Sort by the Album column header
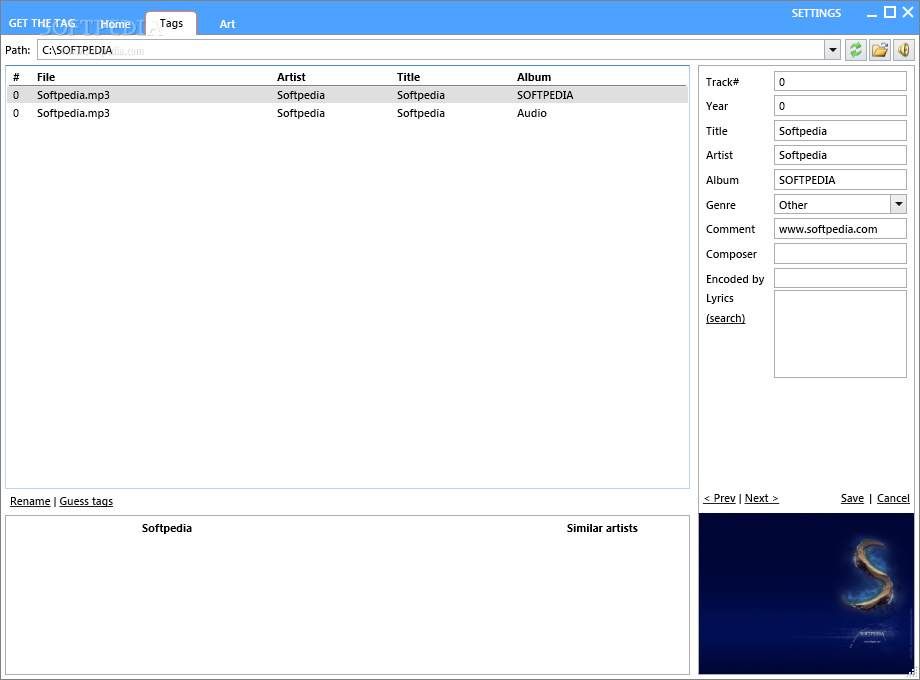This screenshot has height=680, width=920. [x=534, y=77]
